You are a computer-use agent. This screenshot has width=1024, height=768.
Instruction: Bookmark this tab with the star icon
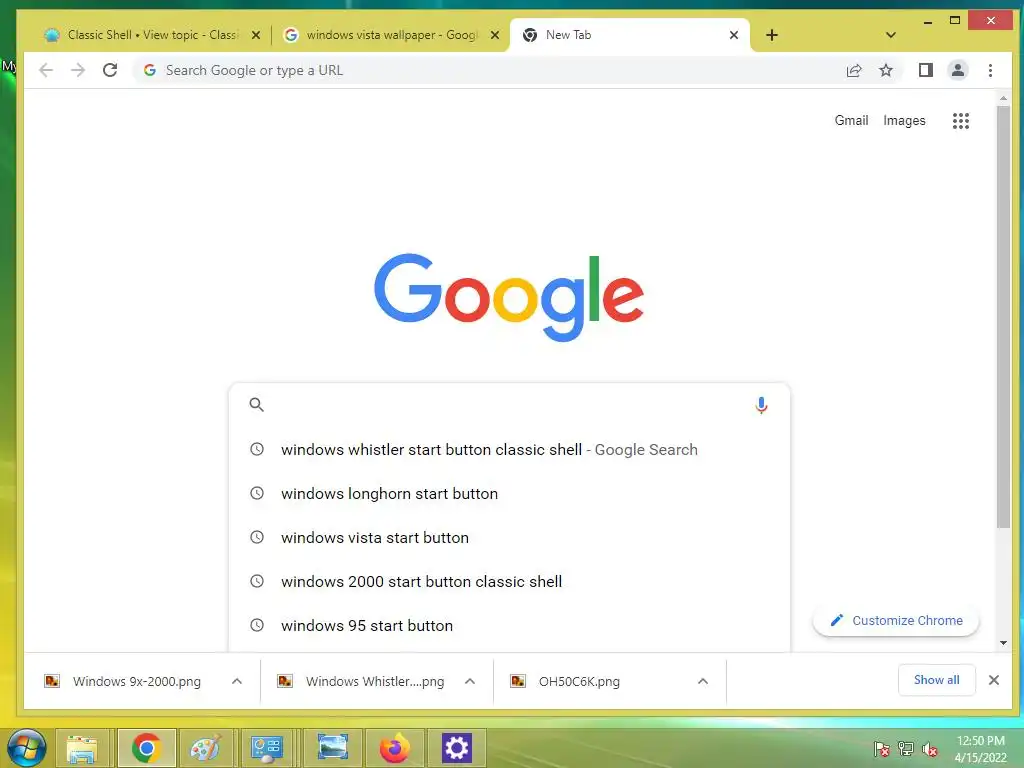coord(886,70)
